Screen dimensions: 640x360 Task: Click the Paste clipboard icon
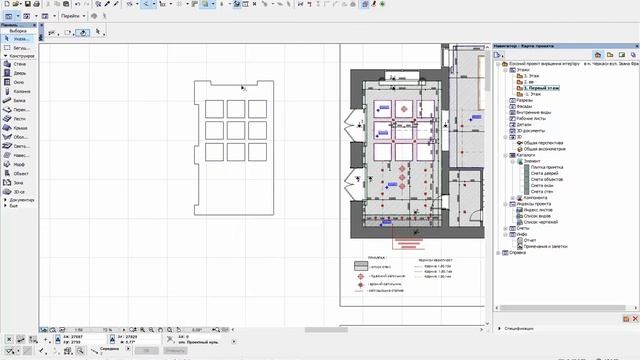(66, 4)
